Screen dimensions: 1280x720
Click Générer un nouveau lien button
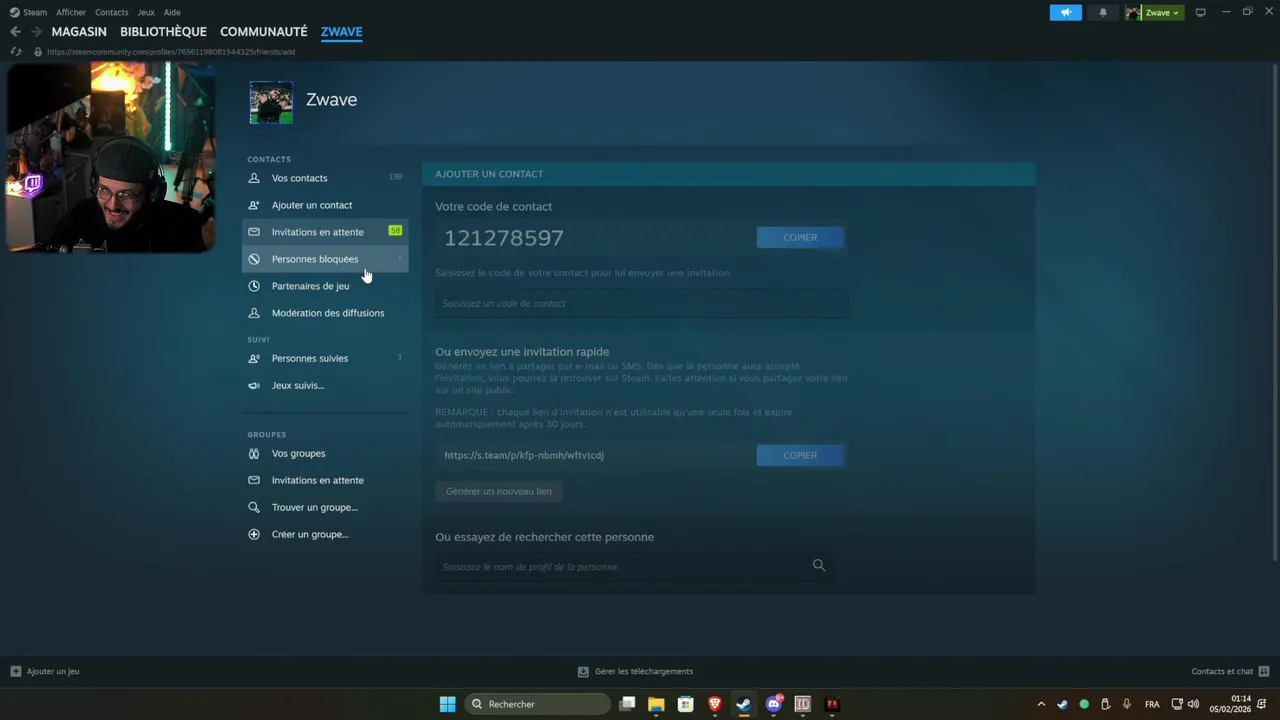click(498, 491)
